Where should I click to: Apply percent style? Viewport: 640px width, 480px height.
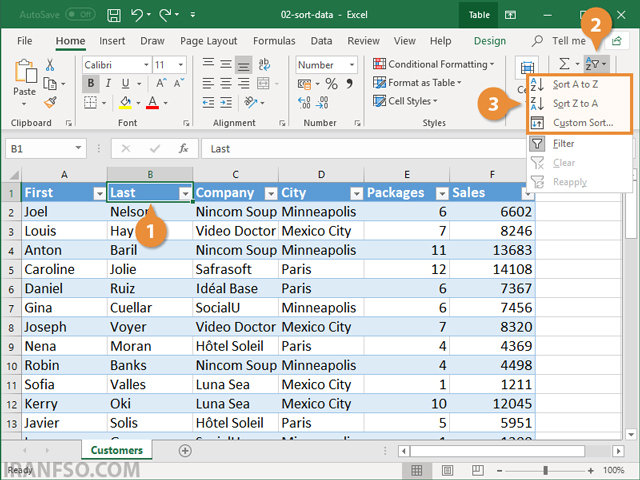tap(331, 84)
